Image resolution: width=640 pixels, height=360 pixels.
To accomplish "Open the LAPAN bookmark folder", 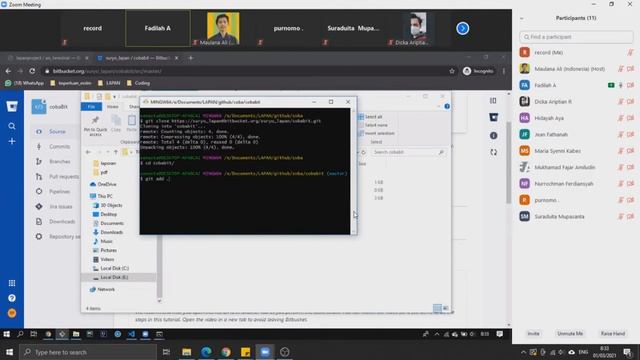I will tap(109, 83).
